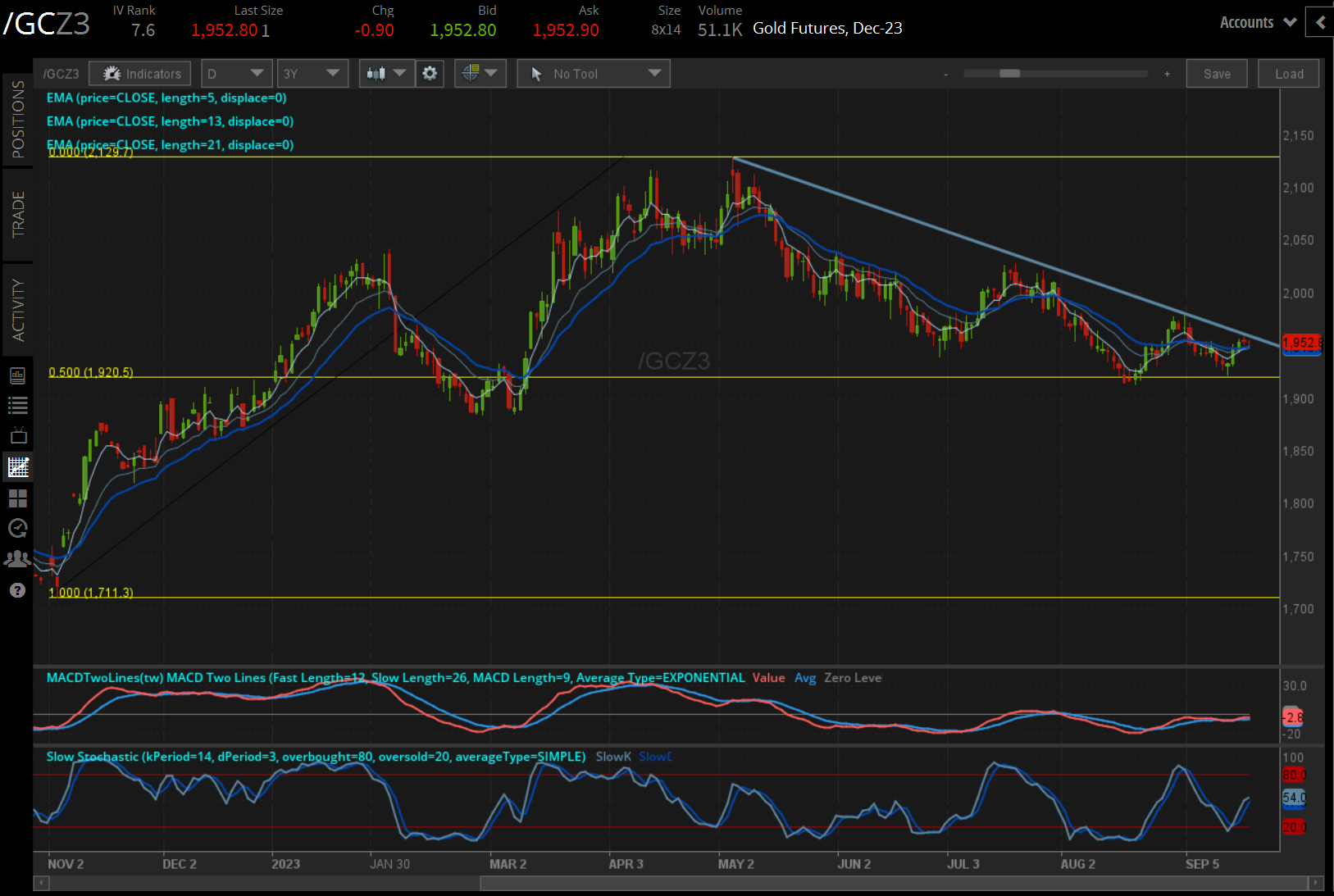Screen dimensions: 1334x896
Task: Open the bar-chart book sidebar icon
Action: (x=17, y=375)
